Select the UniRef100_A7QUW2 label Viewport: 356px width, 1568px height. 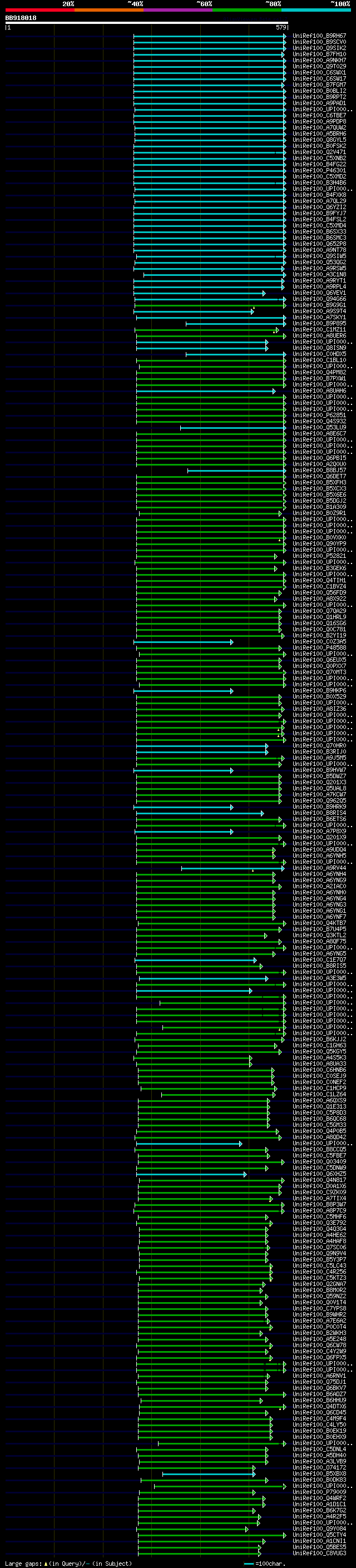[319, 128]
